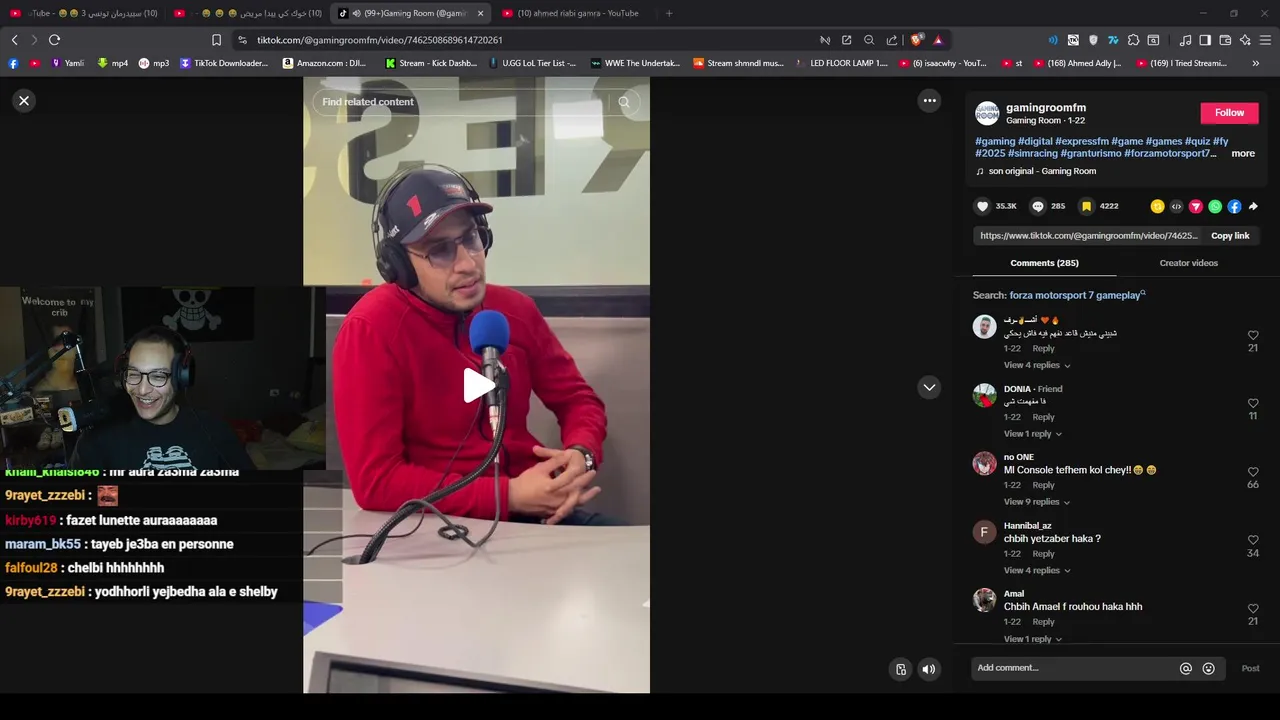Copy the video link
This screenshot has width=1280, height=720.
(x=1230, y=236)
